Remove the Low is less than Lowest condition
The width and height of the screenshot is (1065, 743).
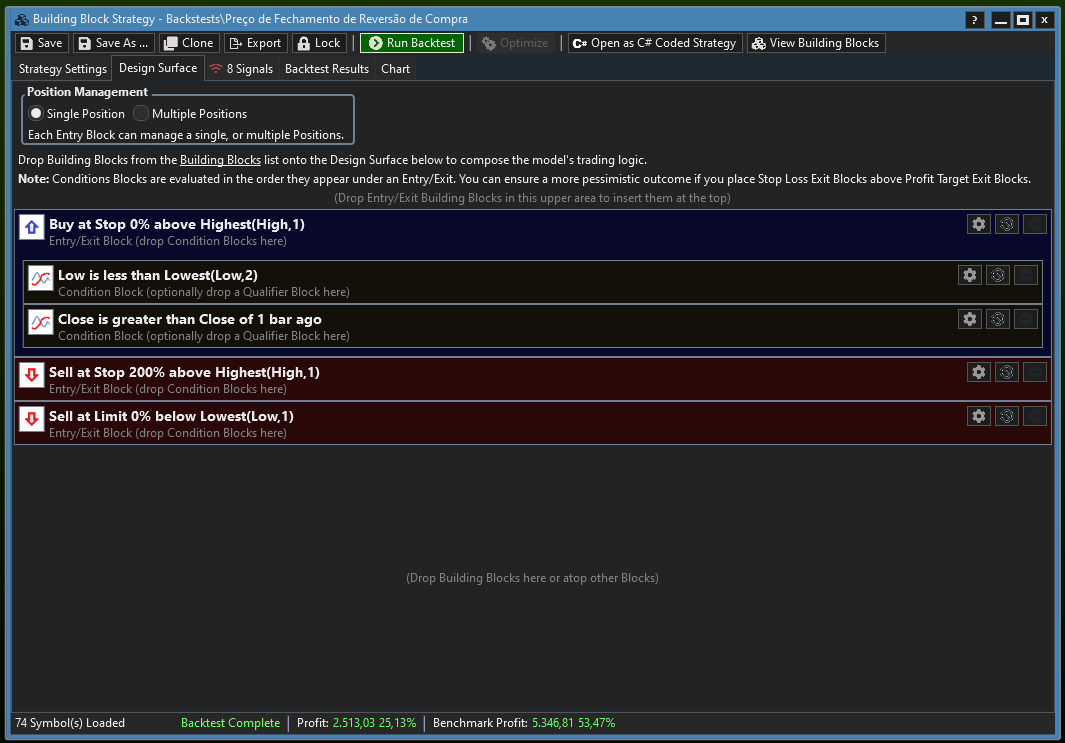(1026, 275)
